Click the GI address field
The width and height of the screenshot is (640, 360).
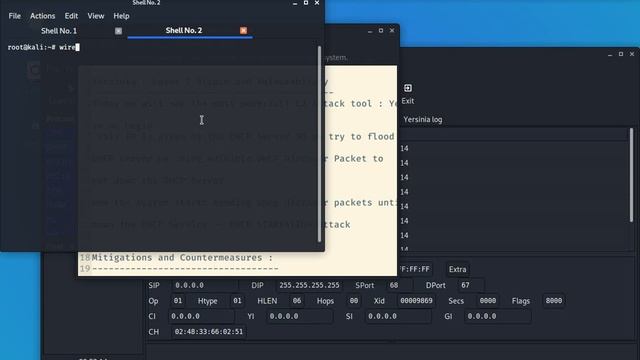(498, 316)
